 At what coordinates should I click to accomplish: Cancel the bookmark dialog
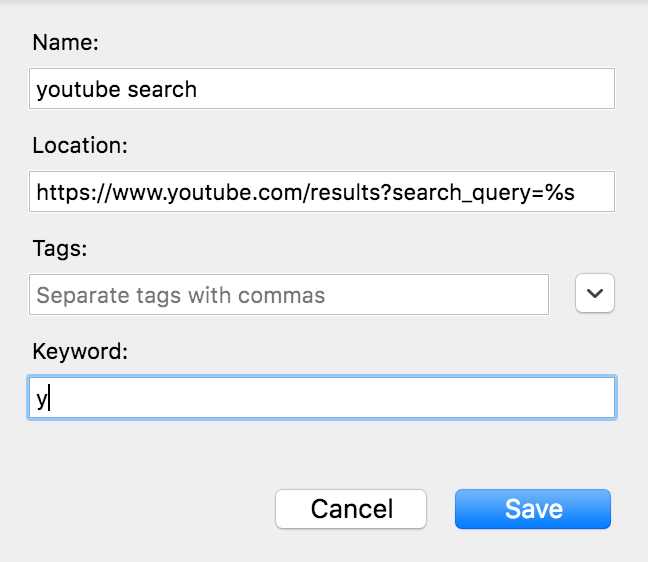351,509
